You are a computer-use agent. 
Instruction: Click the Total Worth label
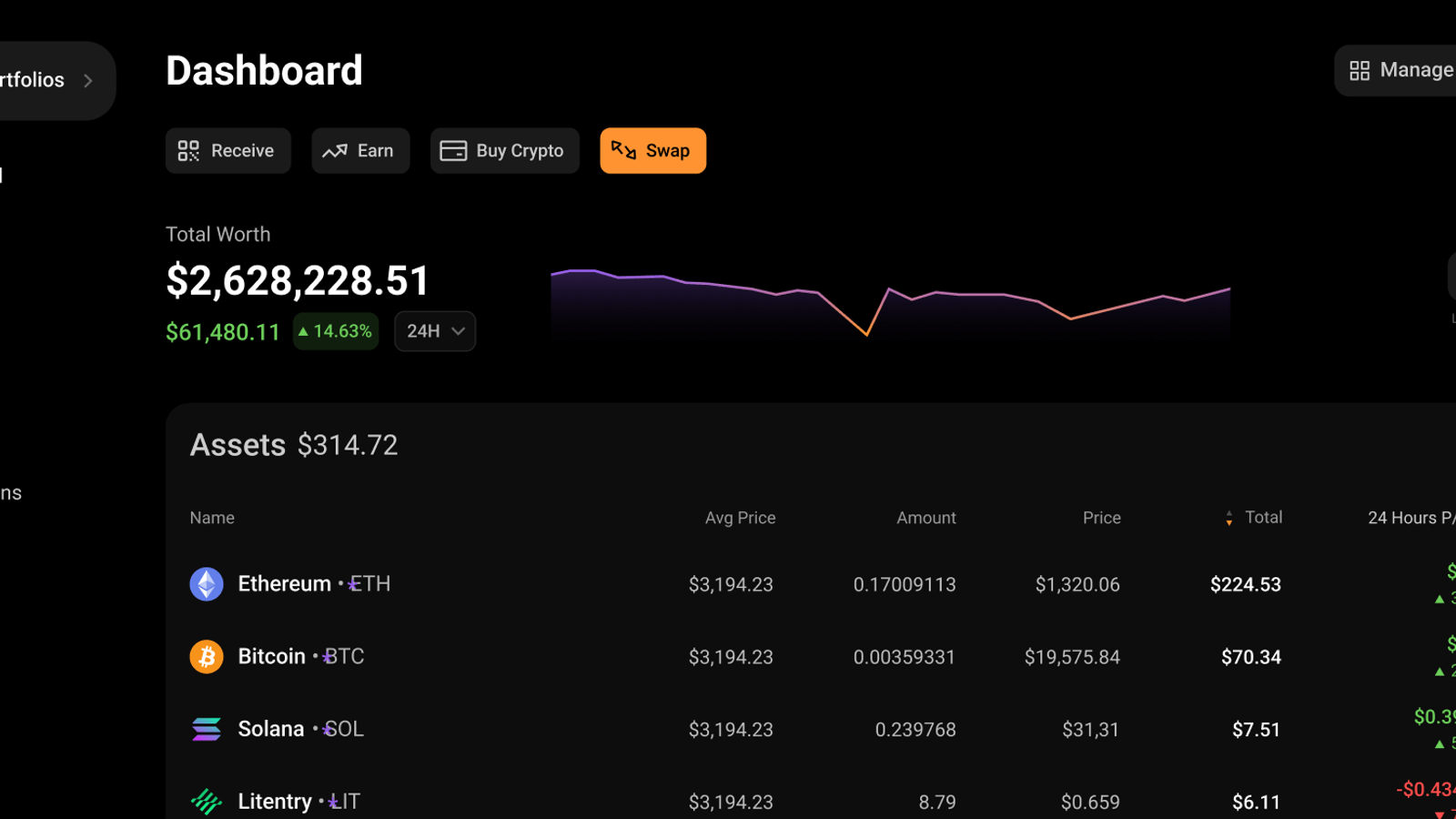[x=218, y=235]
